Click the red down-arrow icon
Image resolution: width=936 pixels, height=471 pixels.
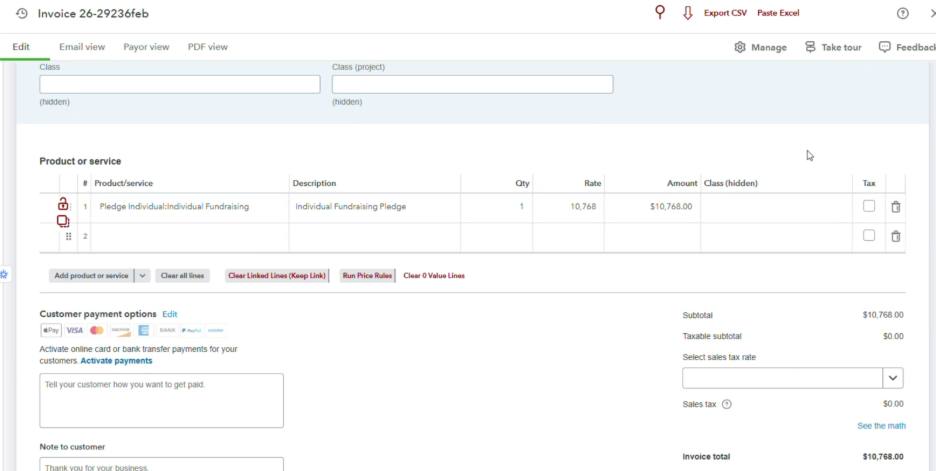(687, 13)
